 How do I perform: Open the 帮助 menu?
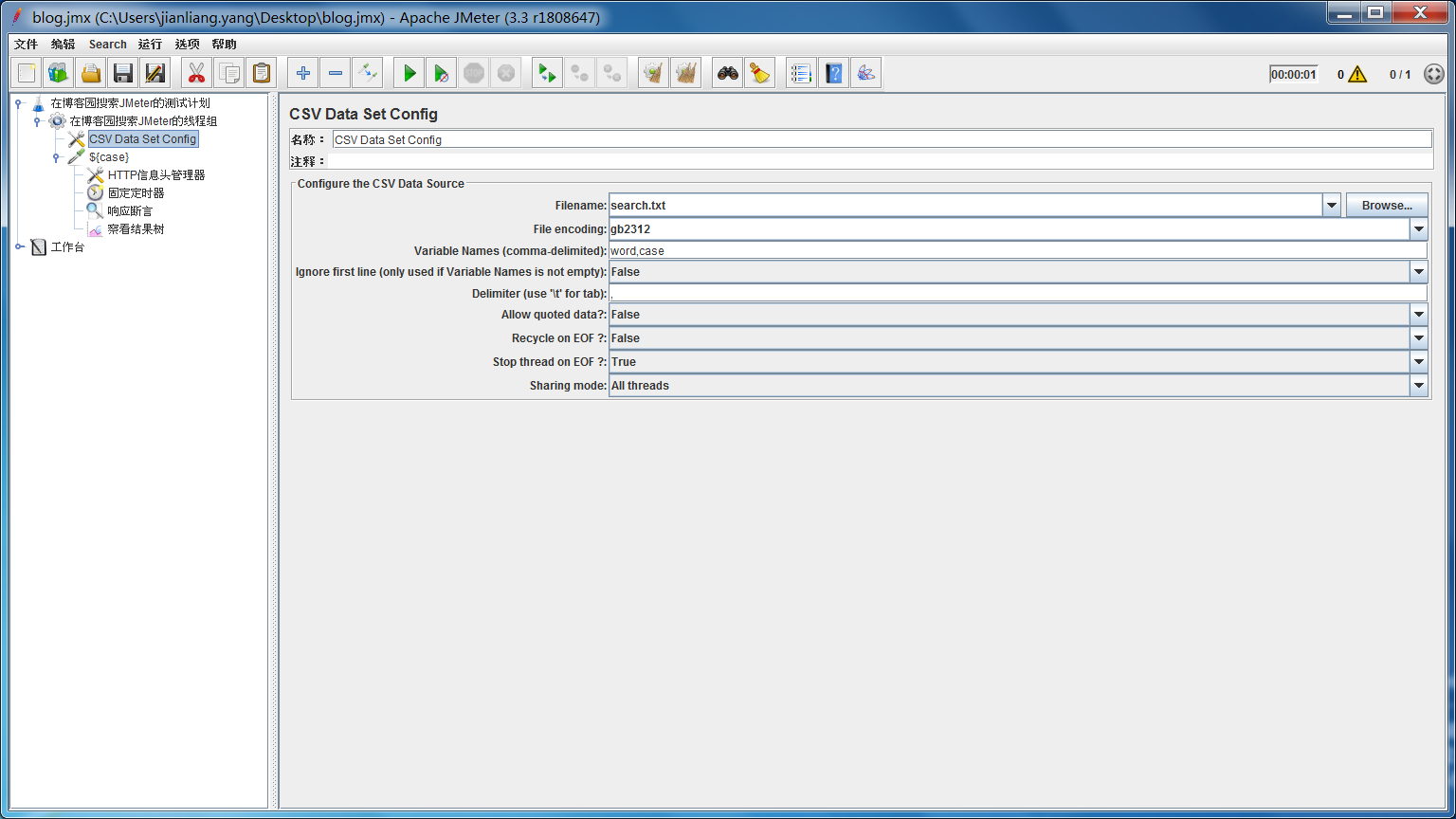tap(225, 45)
